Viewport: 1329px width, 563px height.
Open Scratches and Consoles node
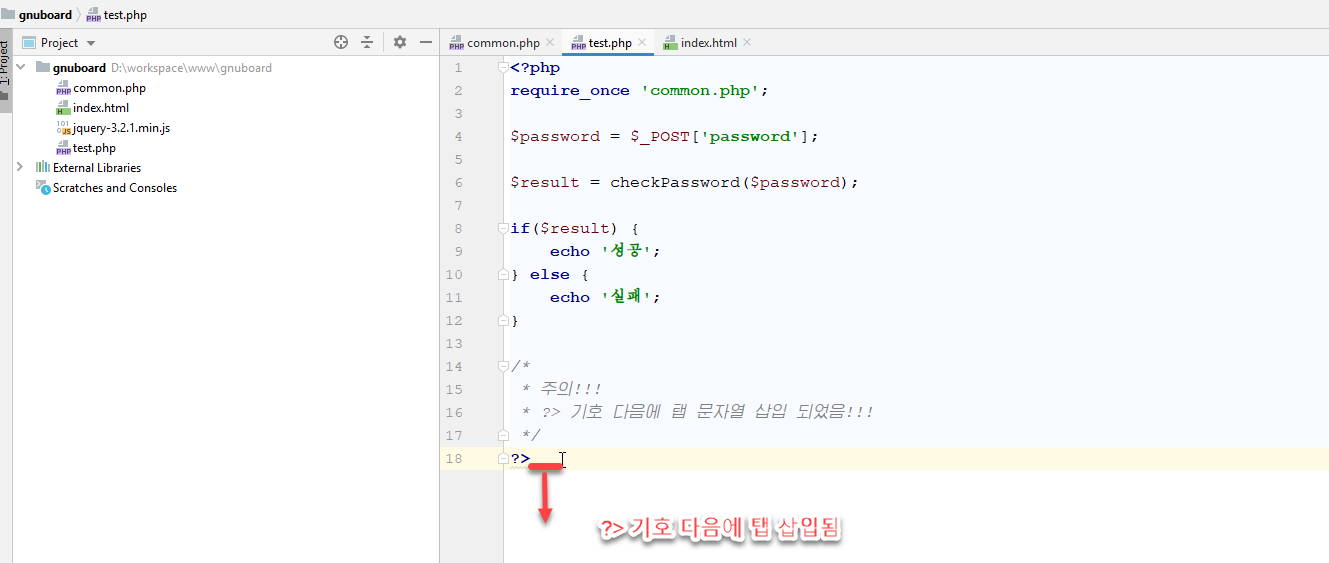tap(114, 188)
